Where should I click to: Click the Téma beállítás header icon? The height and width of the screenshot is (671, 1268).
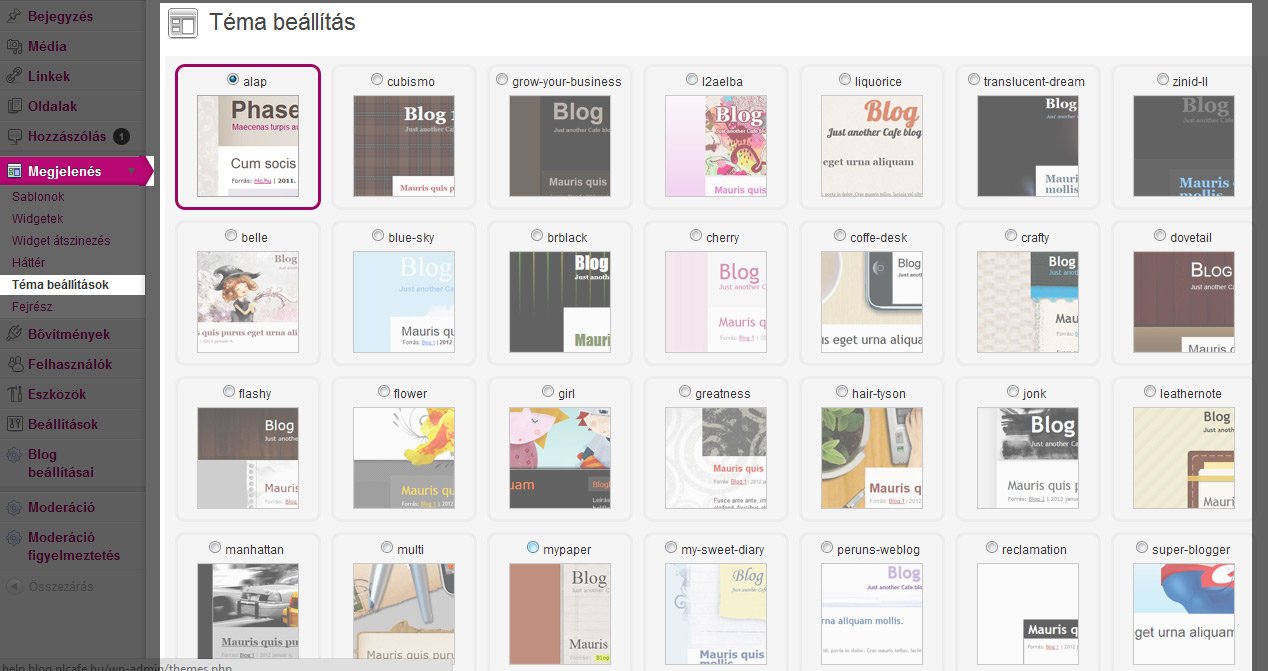click(182, 23)
